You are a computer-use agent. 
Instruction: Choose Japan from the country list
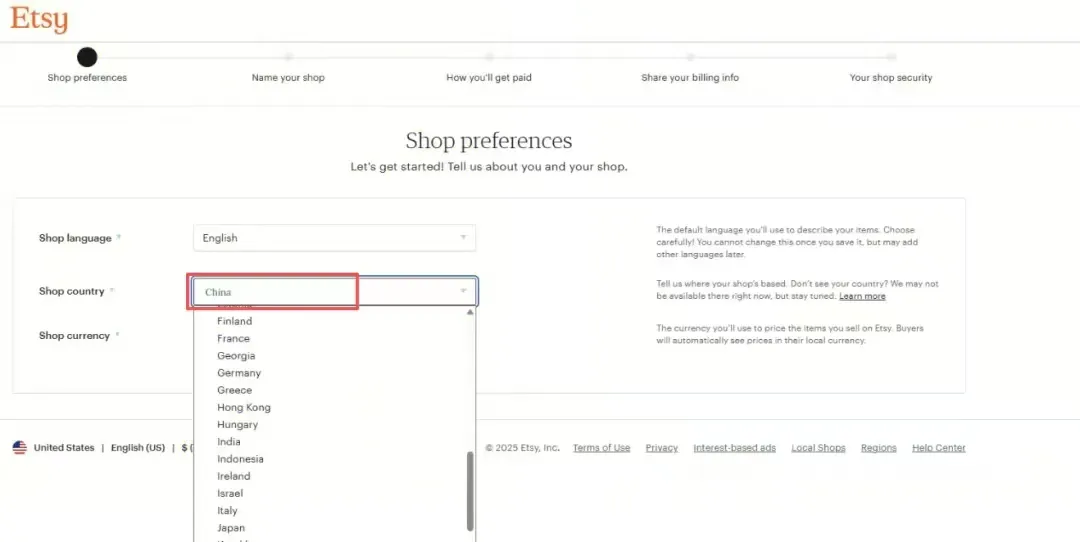pyautogui.click(x=231, y=528)
